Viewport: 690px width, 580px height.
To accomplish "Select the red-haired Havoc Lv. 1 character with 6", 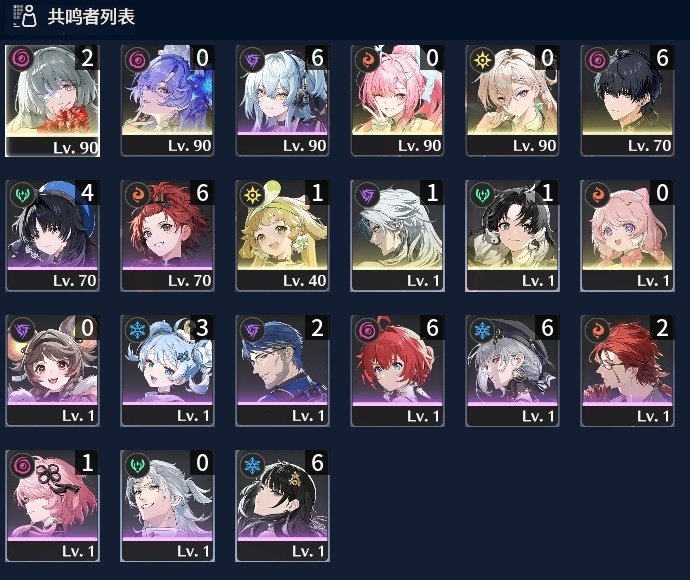I will coord(397,371).
